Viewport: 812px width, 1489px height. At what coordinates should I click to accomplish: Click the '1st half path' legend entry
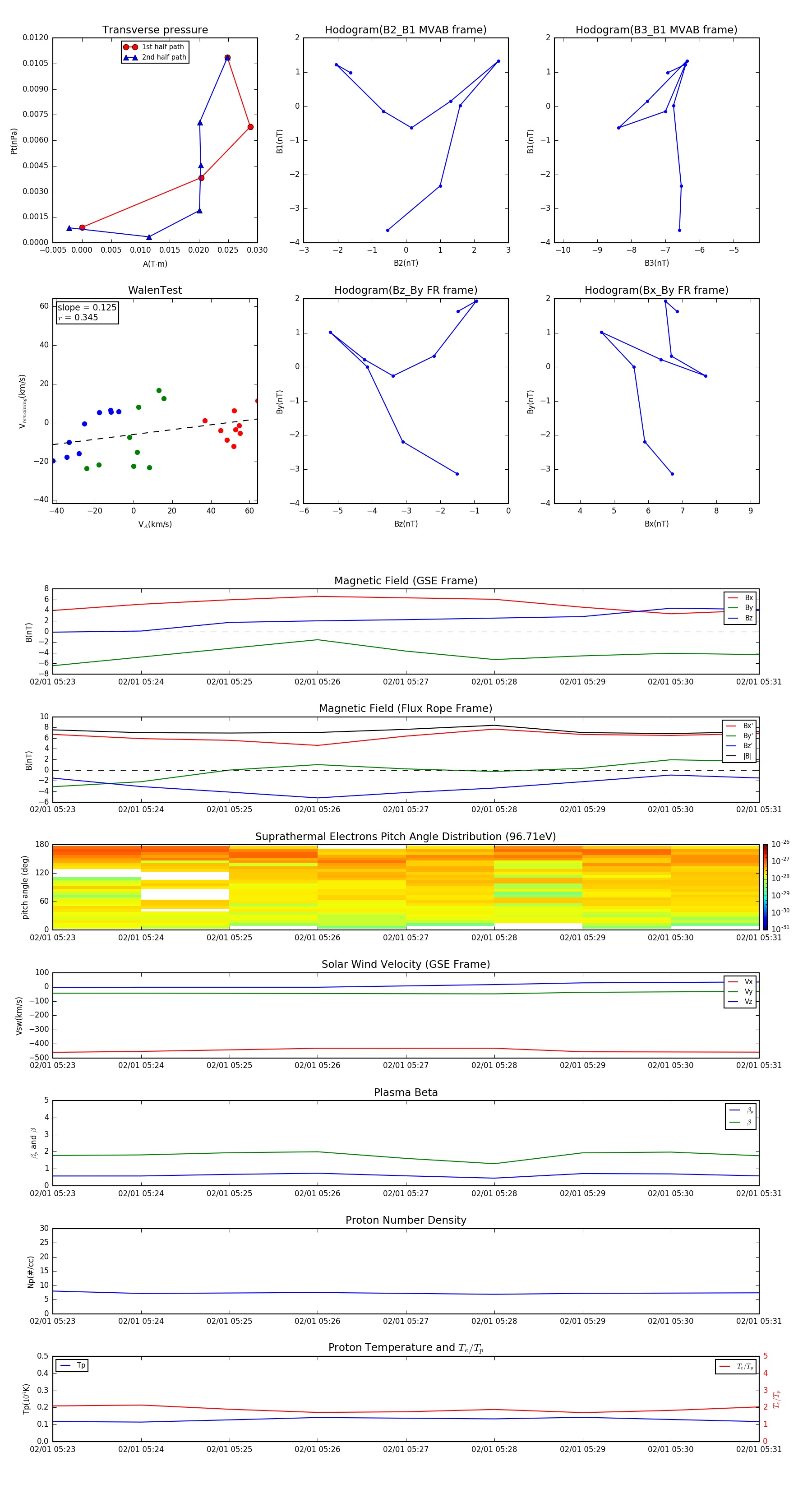(x=154, y=47)
